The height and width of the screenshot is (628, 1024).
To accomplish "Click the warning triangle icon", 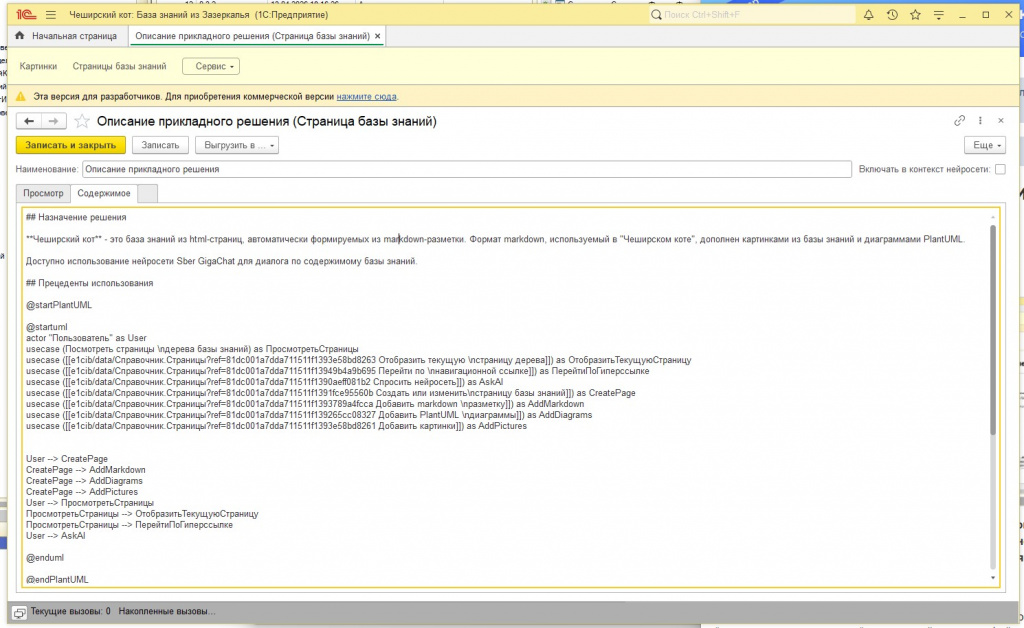I will pos(21,96).
